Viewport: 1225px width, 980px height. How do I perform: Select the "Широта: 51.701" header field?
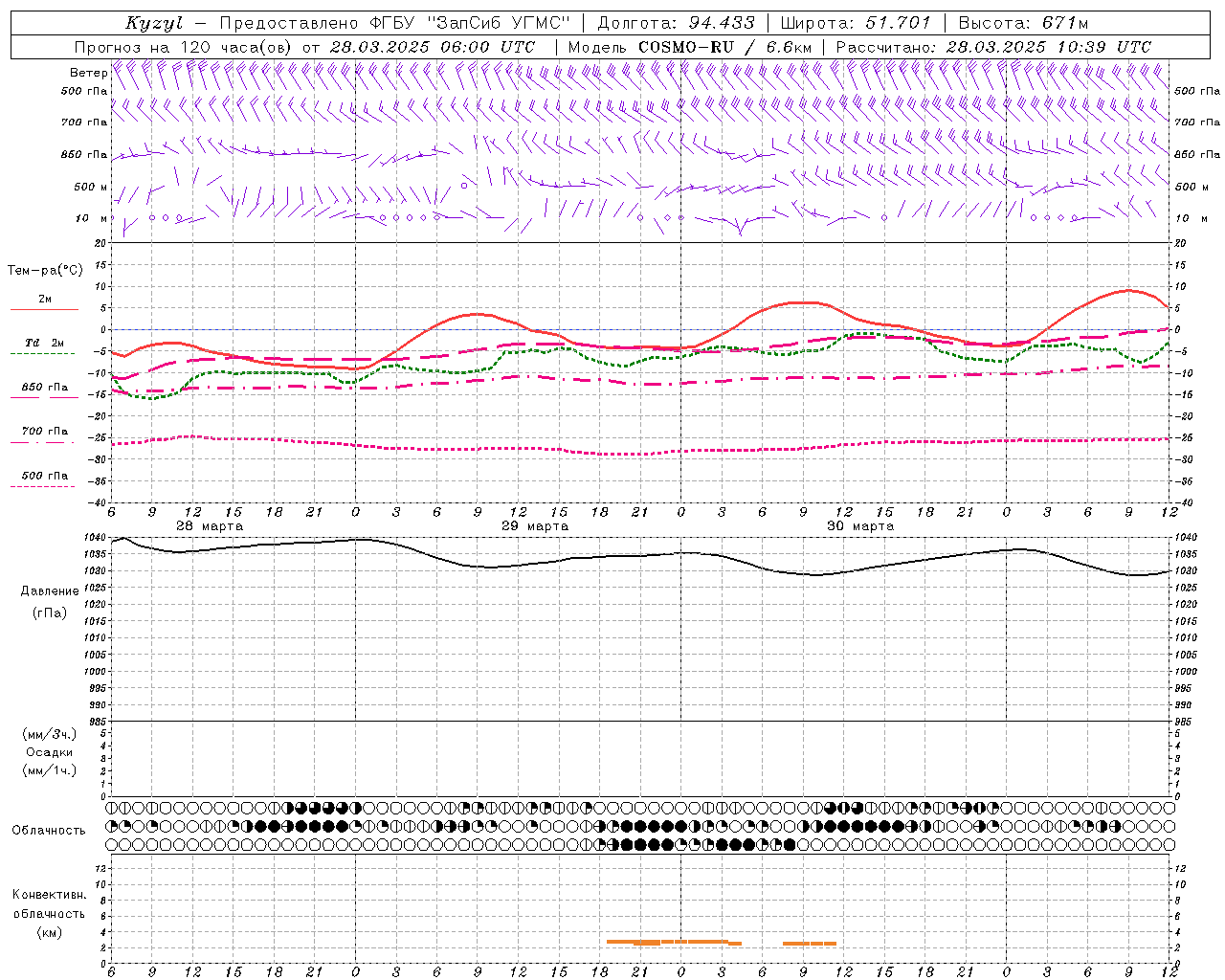click(856, 23)
